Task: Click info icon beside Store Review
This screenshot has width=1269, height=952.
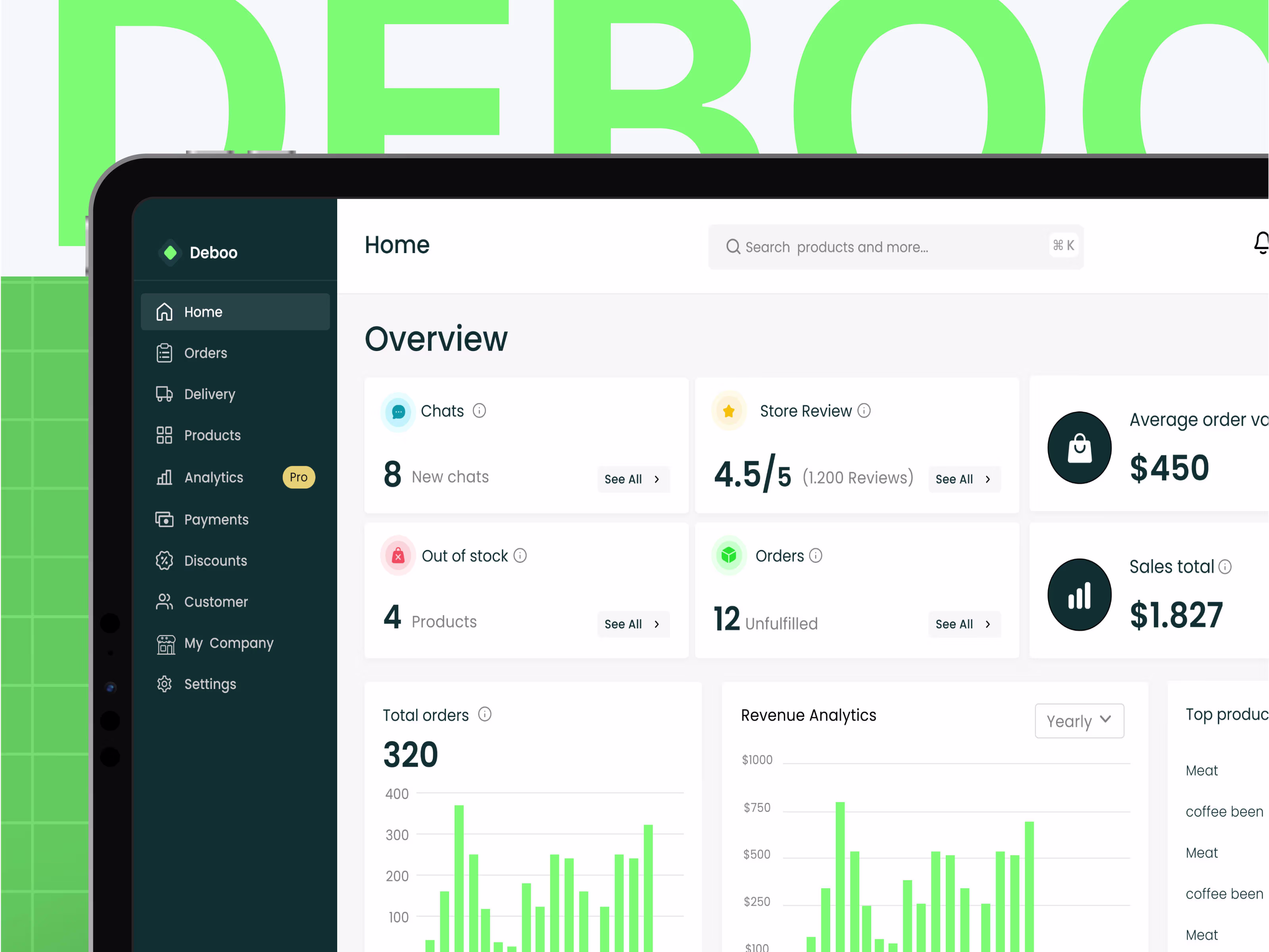Action: (x=864, y=411)
